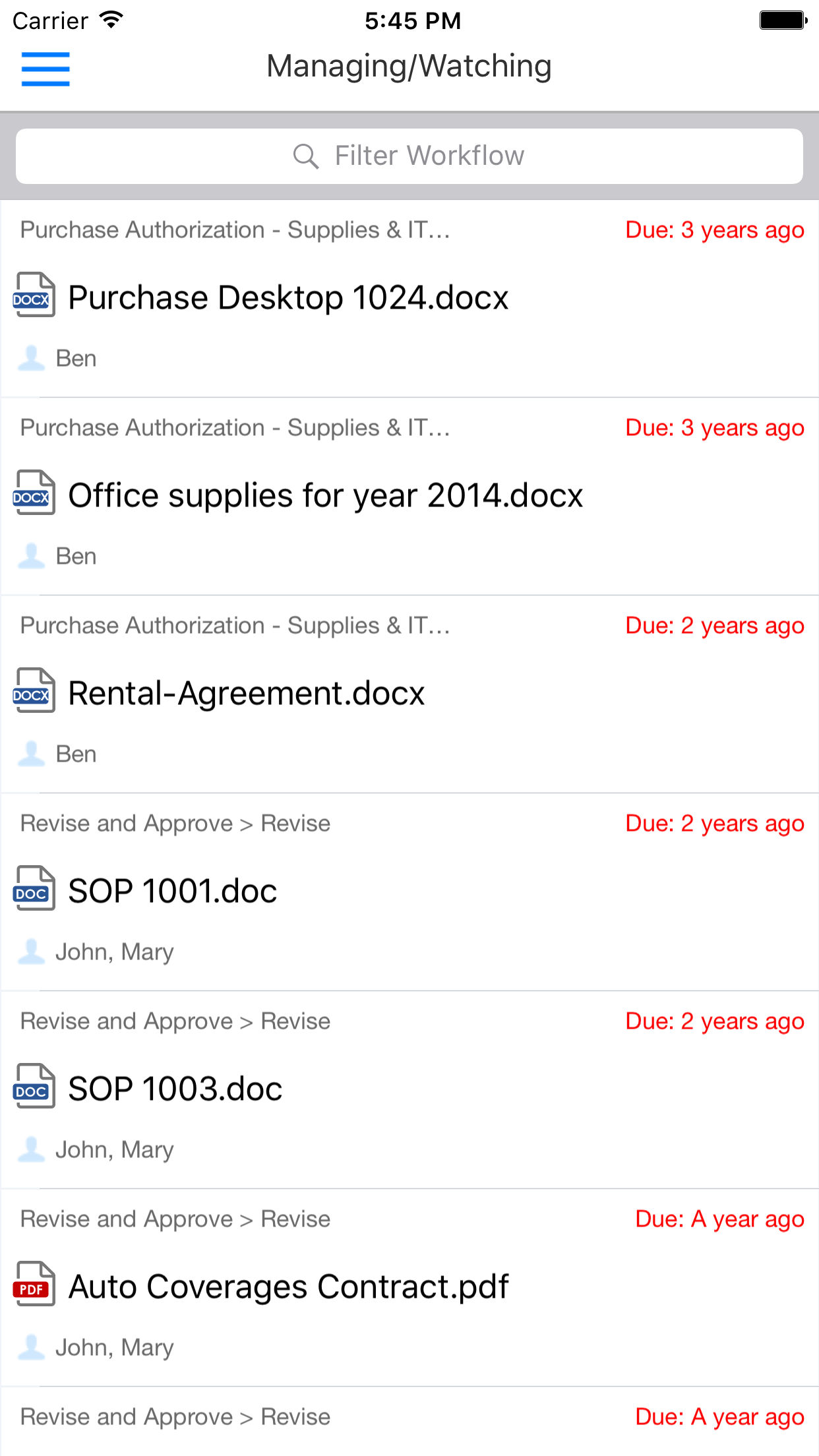The image size is (819, 1456).
Task: Tap the DOCX icon beside Rental-Agreement
Action: tap(34, 690)
